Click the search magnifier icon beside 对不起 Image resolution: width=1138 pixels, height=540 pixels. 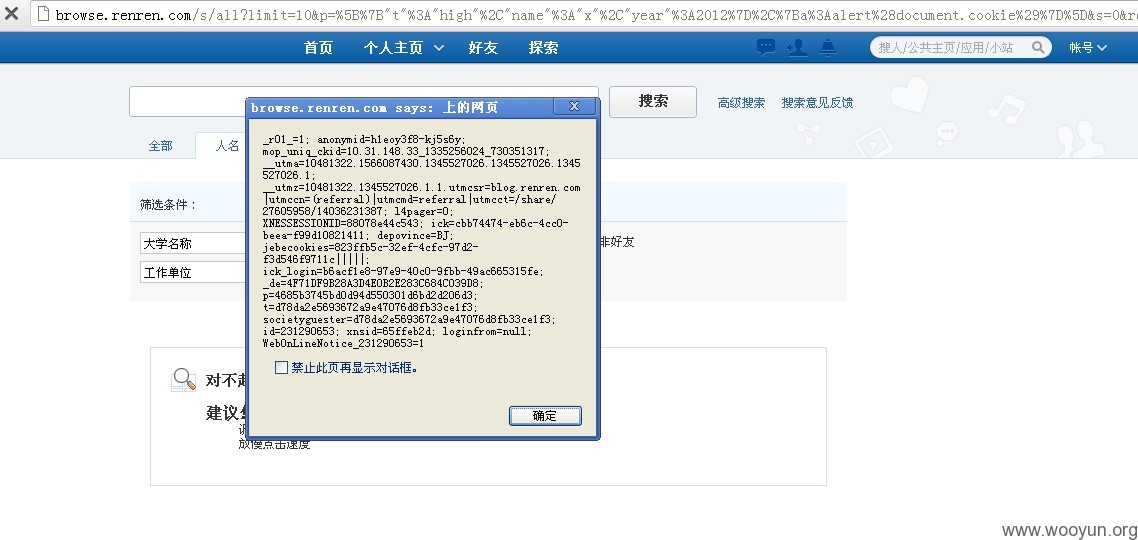(183, 380)
